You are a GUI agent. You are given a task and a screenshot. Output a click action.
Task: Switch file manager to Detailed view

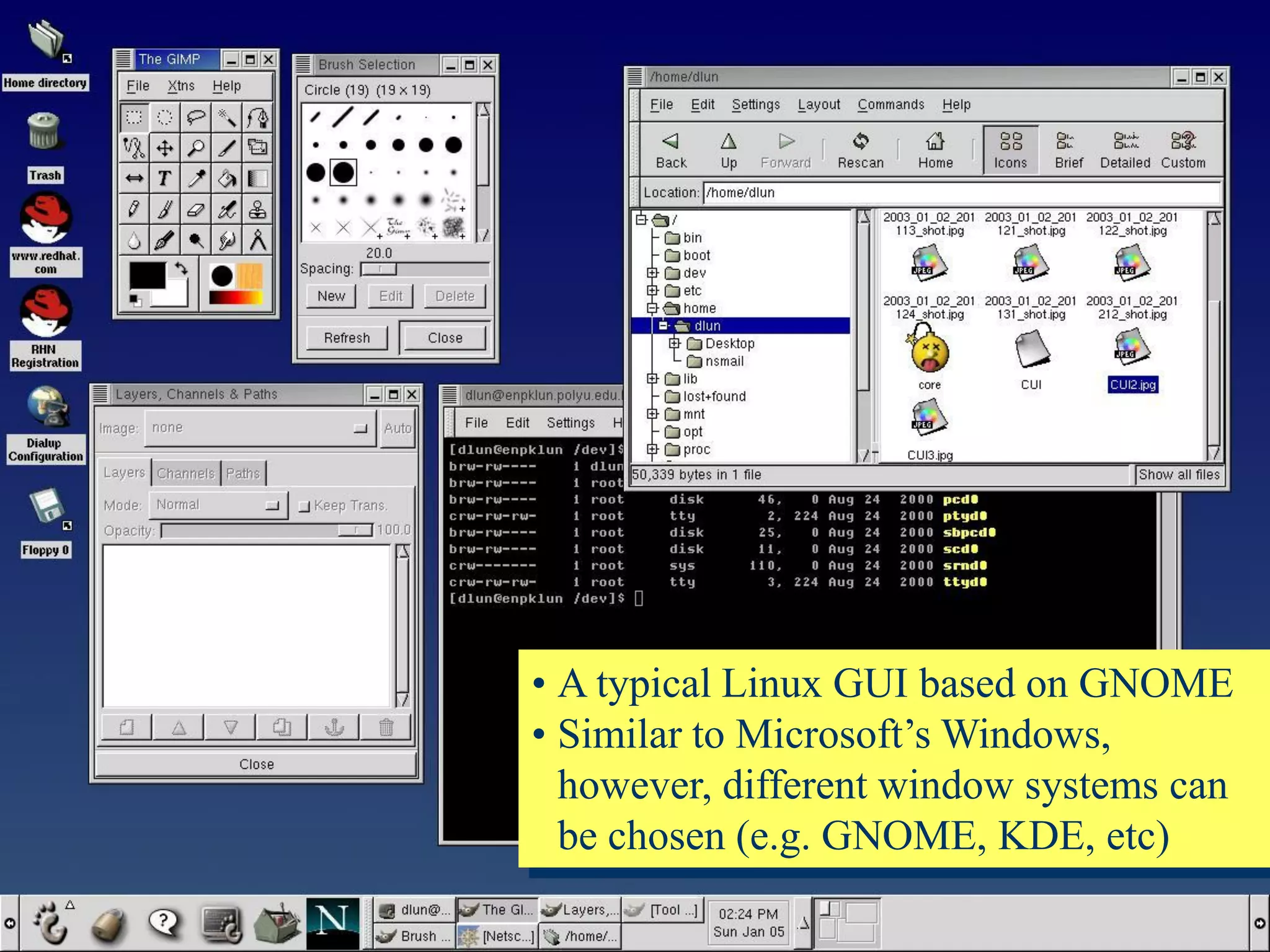pos(1125,151)
